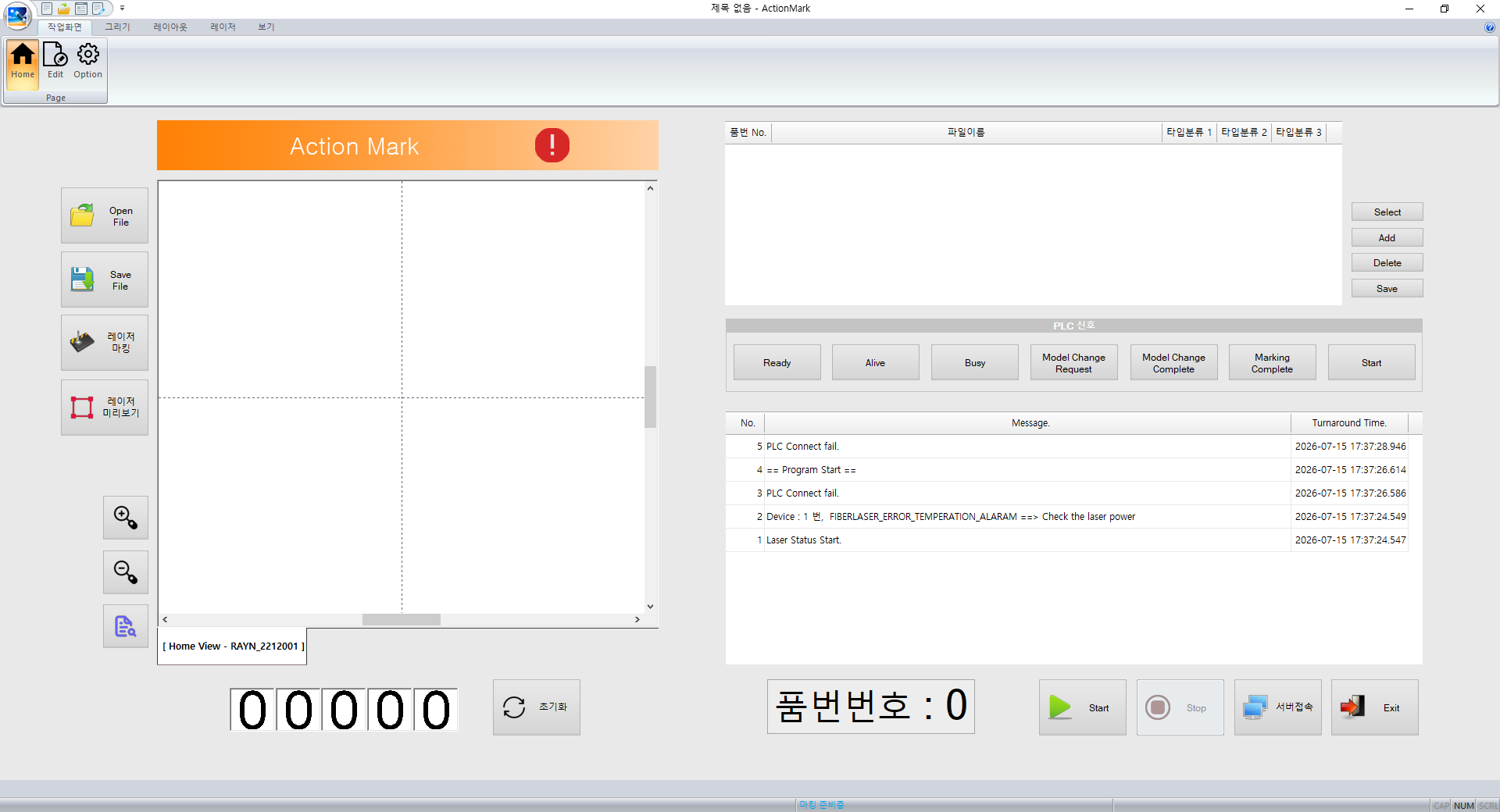Click the 타입분류 1 column header
The image size is (1500, 812).
1189,133
